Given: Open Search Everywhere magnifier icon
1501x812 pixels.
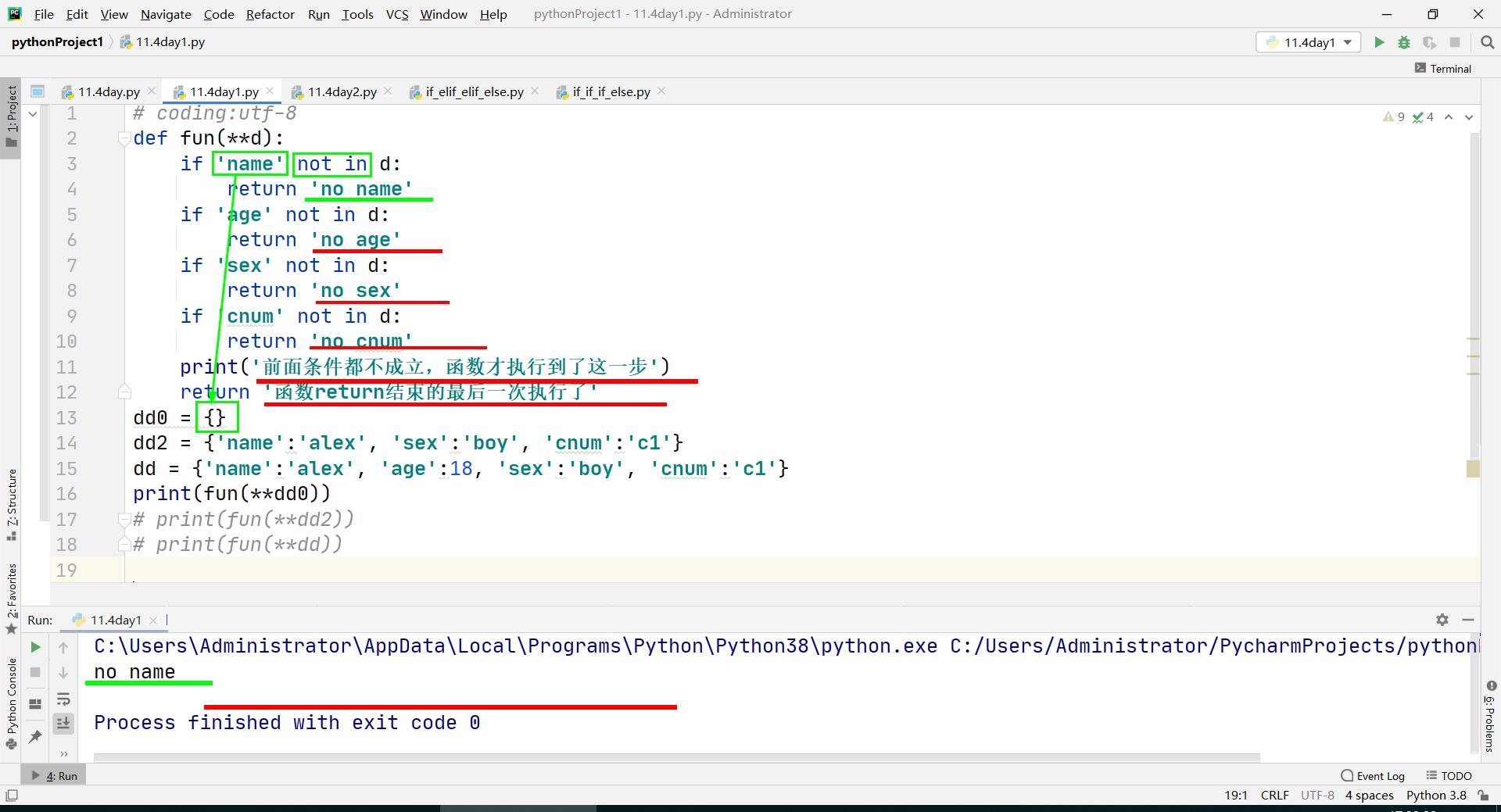Looking at the screenshot, I should coord(1487,42).
